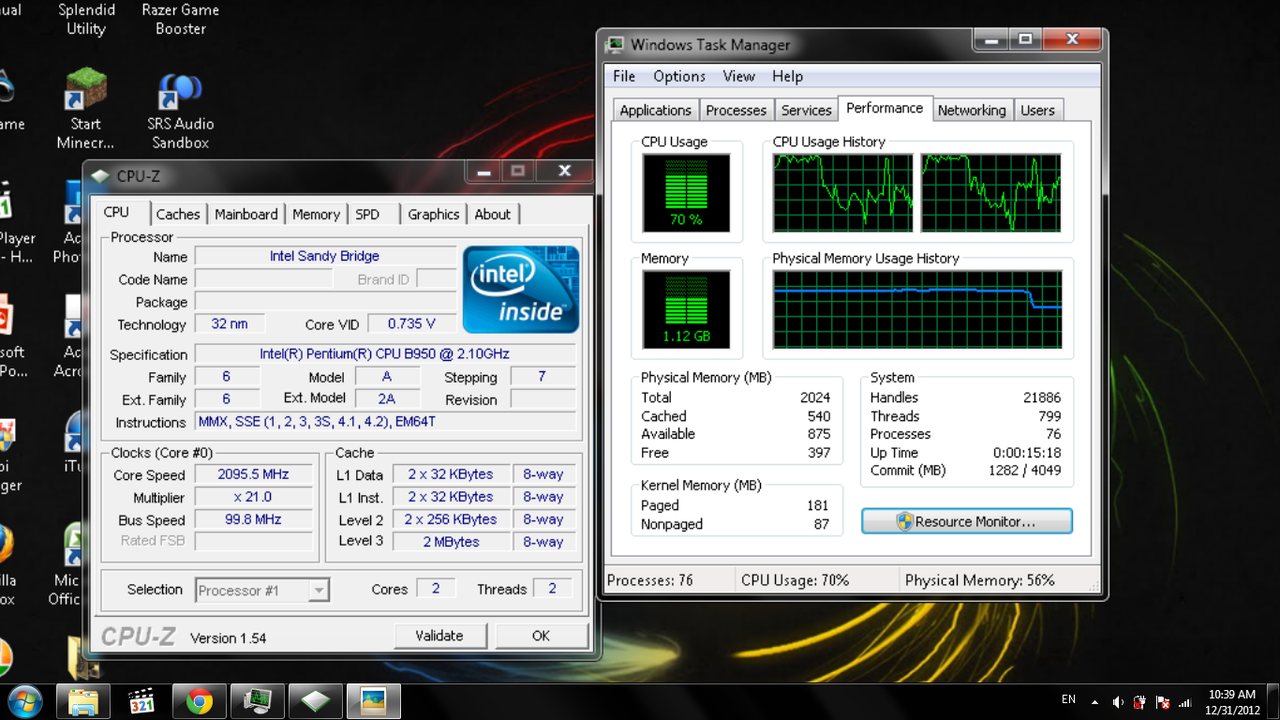Open Networking tab in Task Manager
The height and width of the screenshot is (720, 1280).
(x=971, y=110)
